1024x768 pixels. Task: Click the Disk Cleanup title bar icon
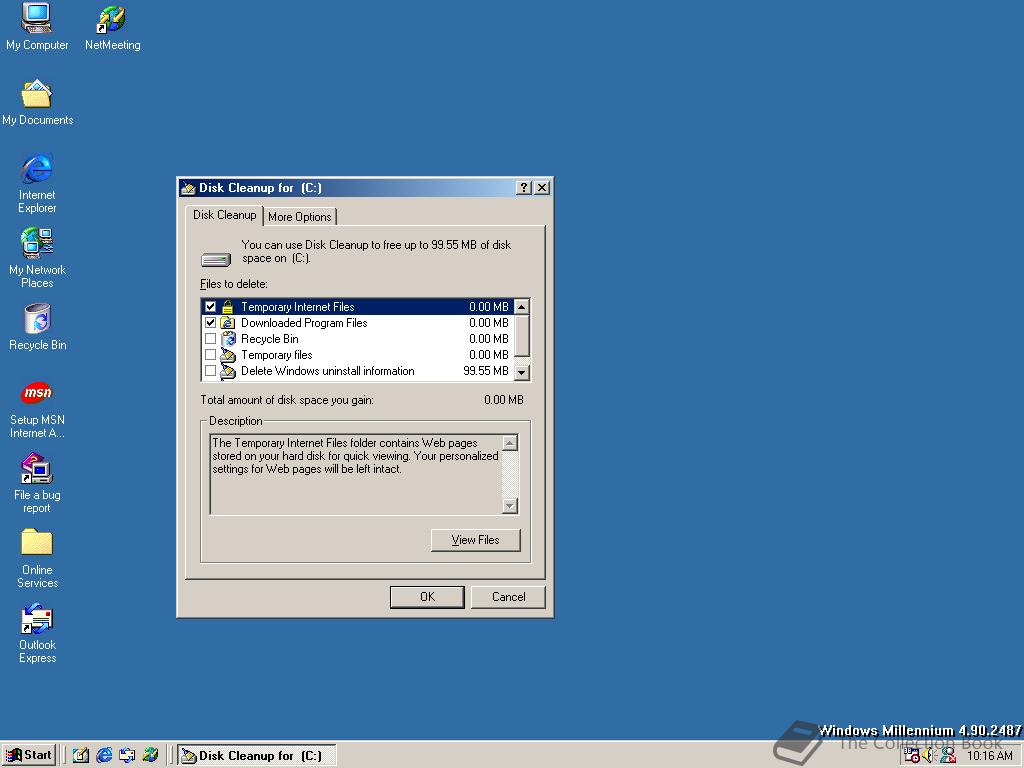click(189, 188)
